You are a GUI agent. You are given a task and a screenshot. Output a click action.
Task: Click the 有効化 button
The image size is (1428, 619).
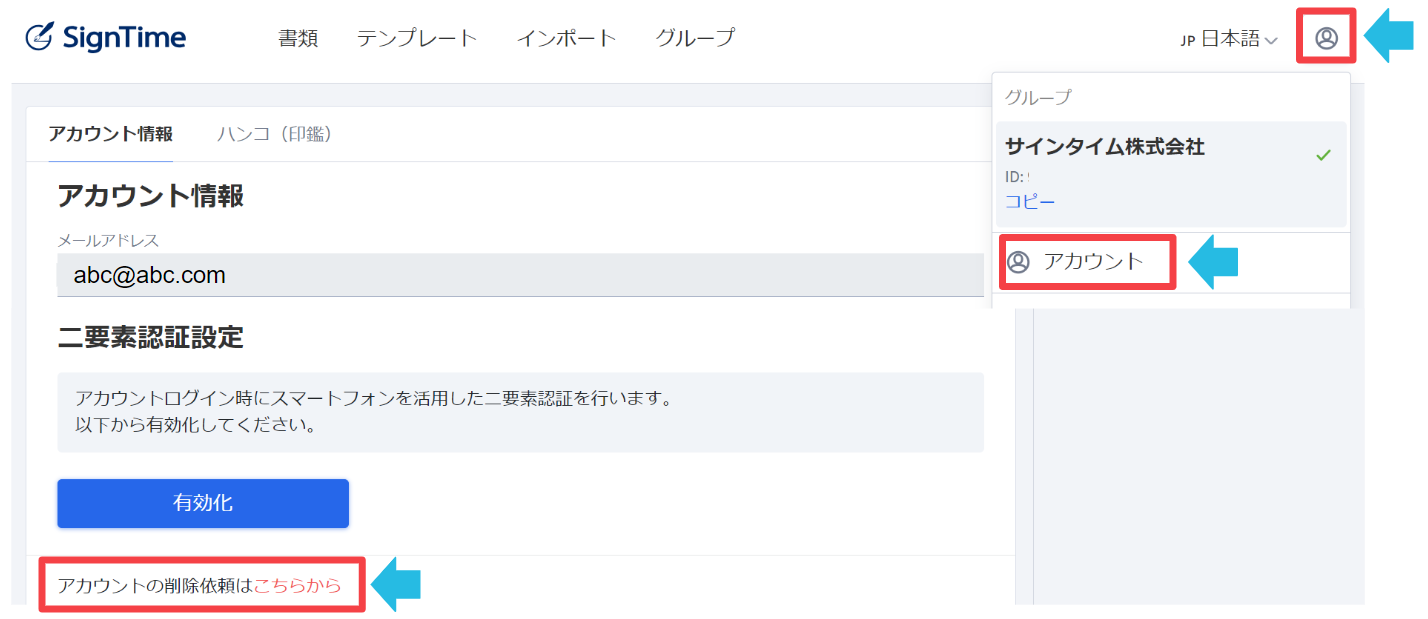[203, 503]
